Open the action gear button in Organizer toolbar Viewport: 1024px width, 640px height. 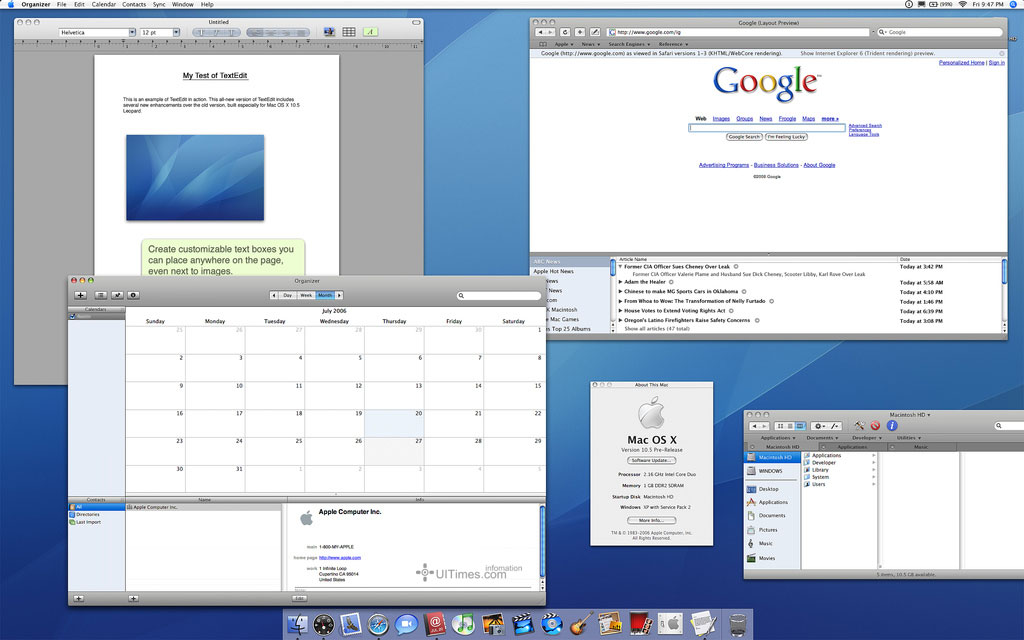133,295
